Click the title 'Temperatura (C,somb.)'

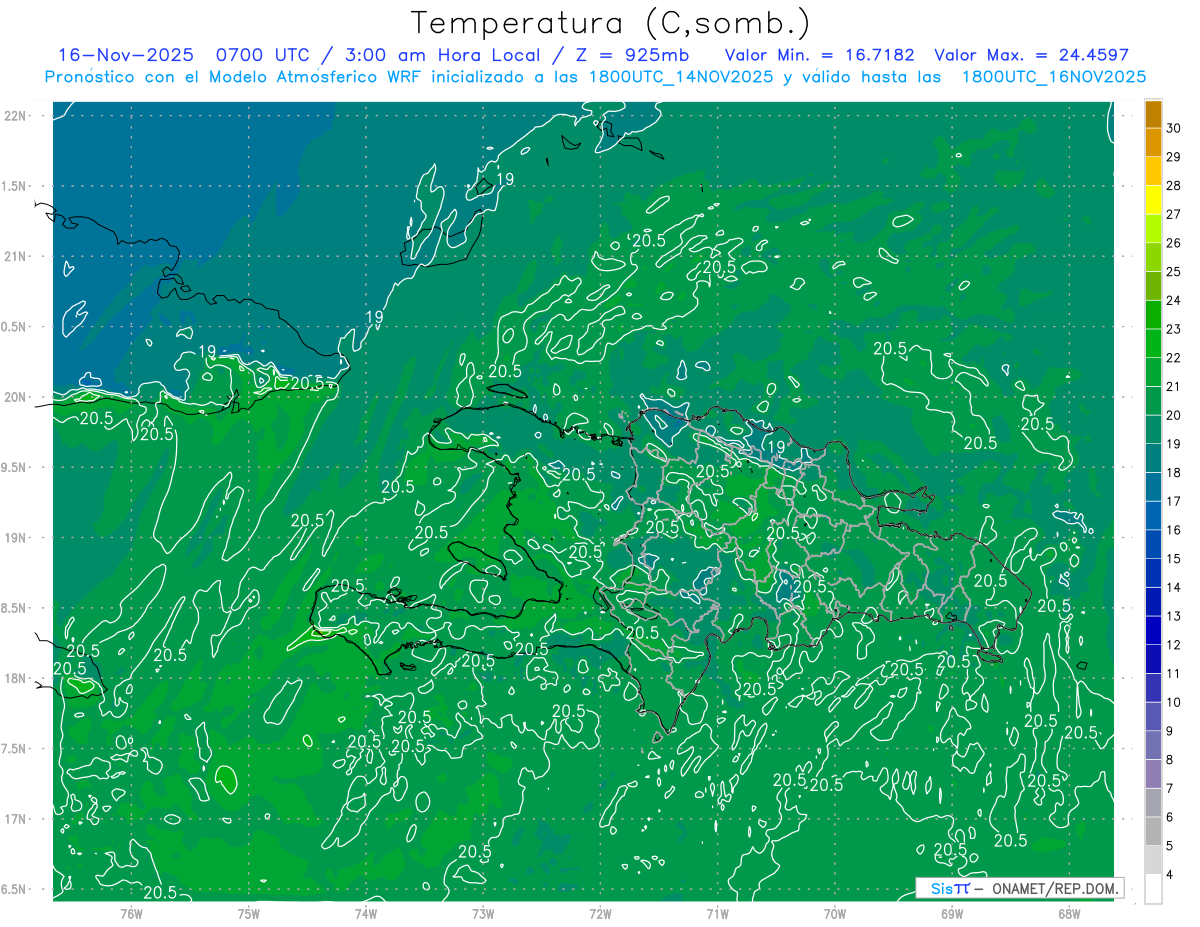coord(610,23)
